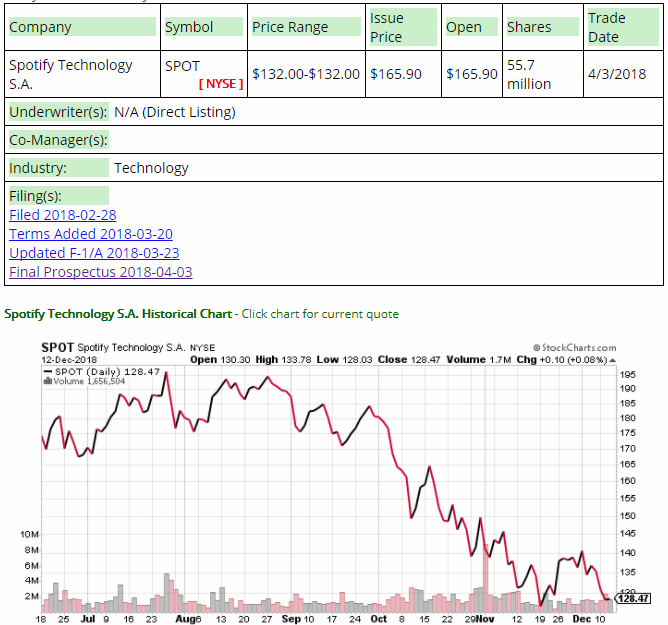Click the Shares column header
This screenshot has height=625, width=668.
542,27
